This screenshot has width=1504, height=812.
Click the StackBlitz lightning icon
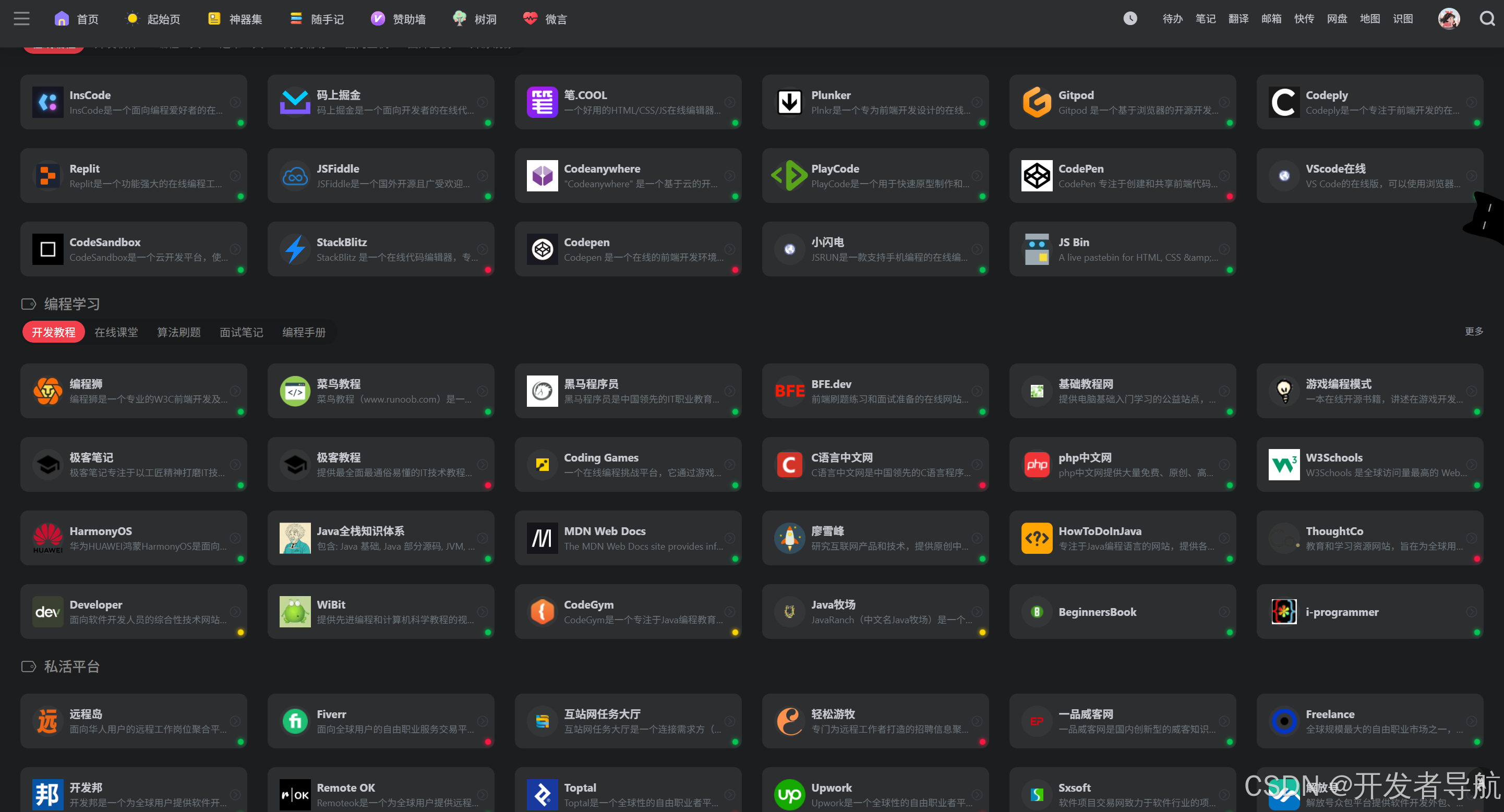295,249
